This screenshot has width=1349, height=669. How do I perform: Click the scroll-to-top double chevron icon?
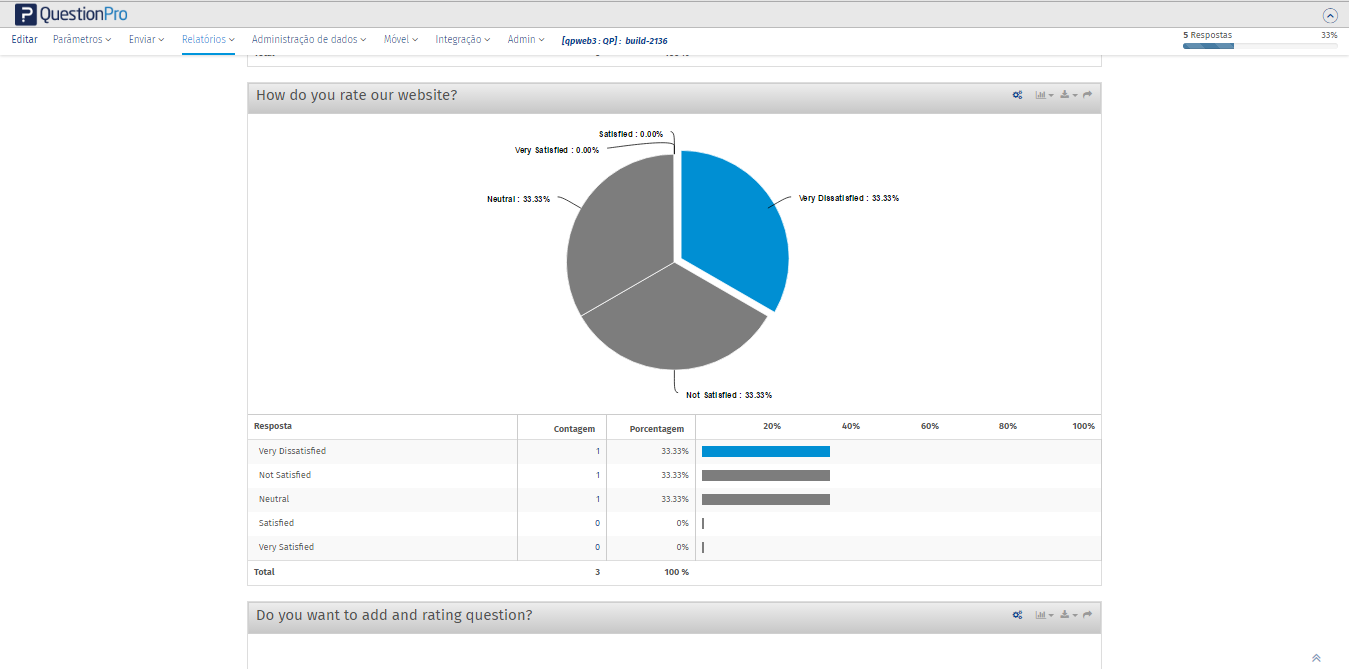coord(1316,658)
